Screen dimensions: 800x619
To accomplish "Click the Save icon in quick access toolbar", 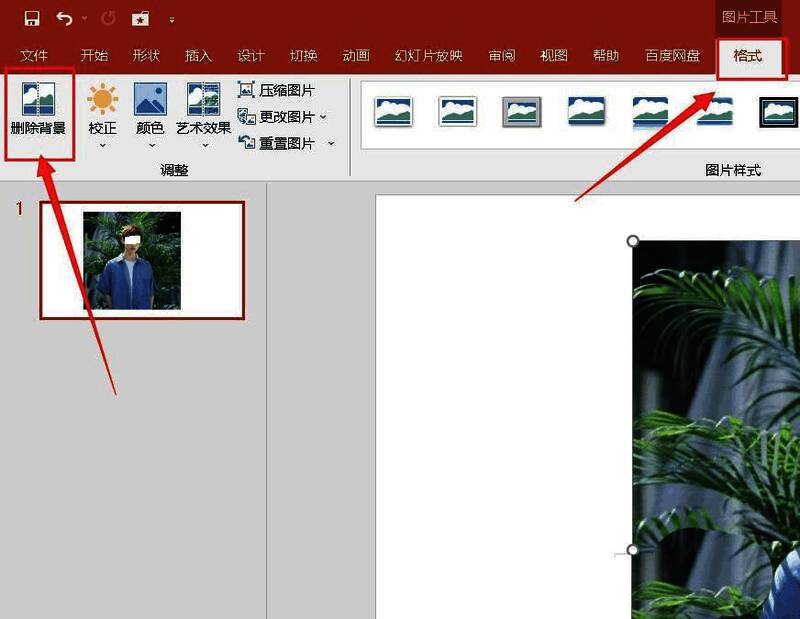I will point(31,18).
